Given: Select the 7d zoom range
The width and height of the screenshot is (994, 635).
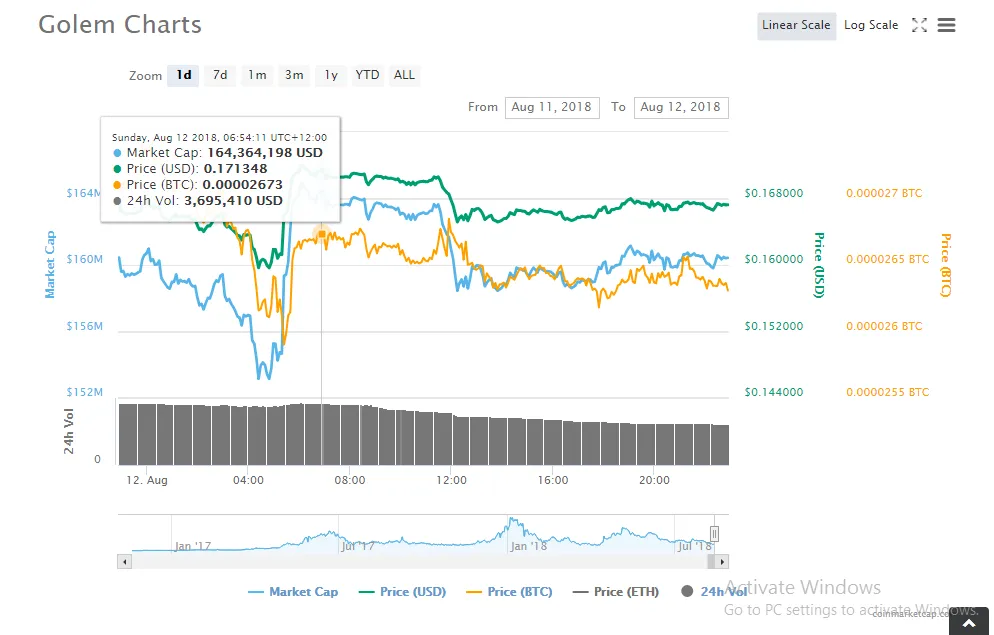Looking at the screenshot, I should [x=220, y=75].
